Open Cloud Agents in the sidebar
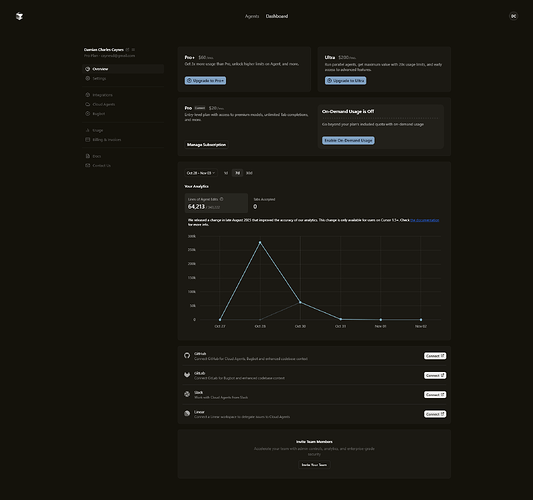 click(x=123, y=104)
